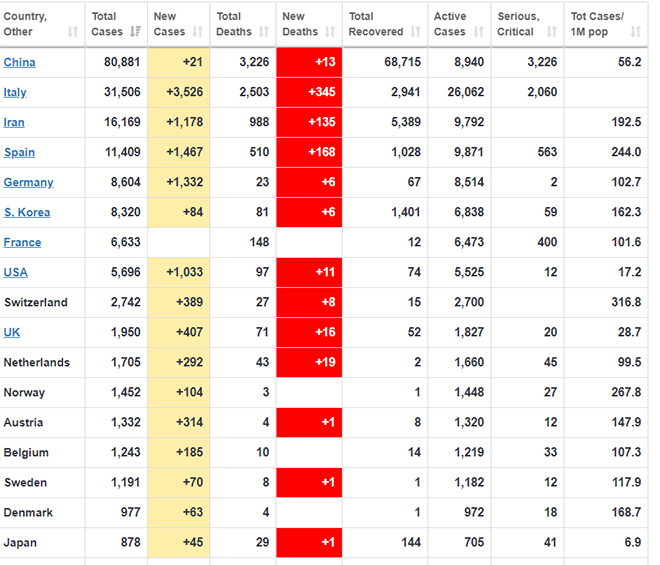Click Italy's new deaths +345 cell

coord(309,92)
